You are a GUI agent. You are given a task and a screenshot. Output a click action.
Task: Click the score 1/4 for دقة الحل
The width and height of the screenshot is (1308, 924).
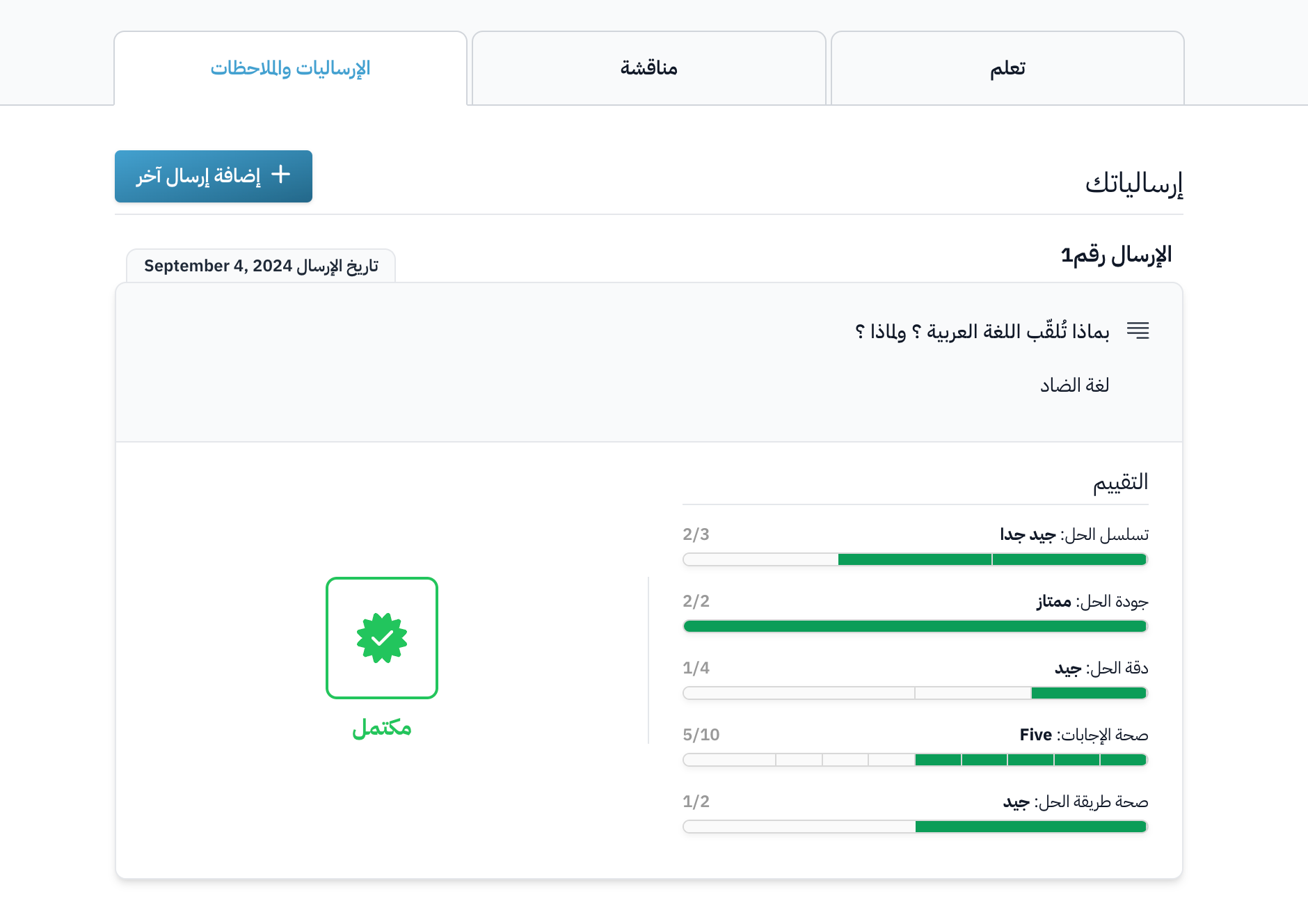click(x=696, y=668)
